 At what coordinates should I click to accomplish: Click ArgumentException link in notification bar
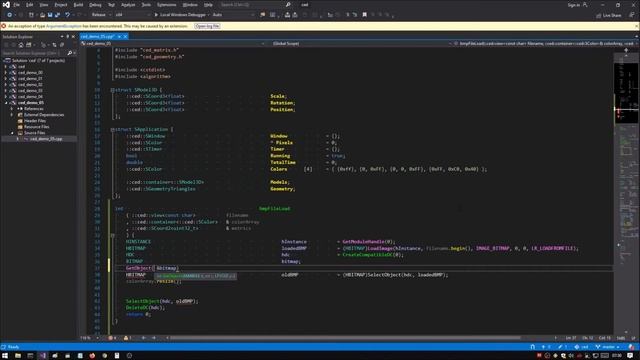pyautogui.click(x=64, y=26)
